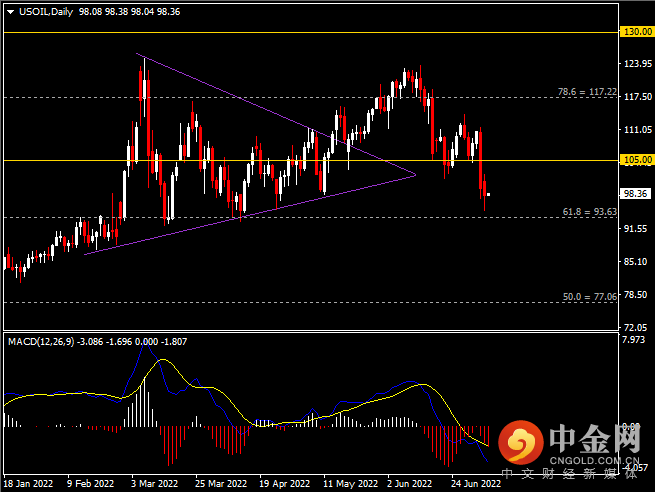Select the 25 Mar 2022 date label
The image size is (655, 492).
221,484
